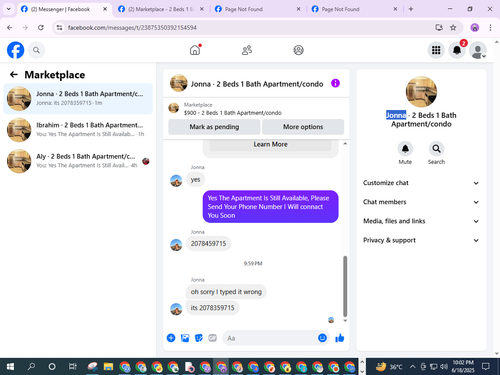Open File Explorer from taskbar
The height and width of the screenshot is (375, 500).
coord(108,367)
